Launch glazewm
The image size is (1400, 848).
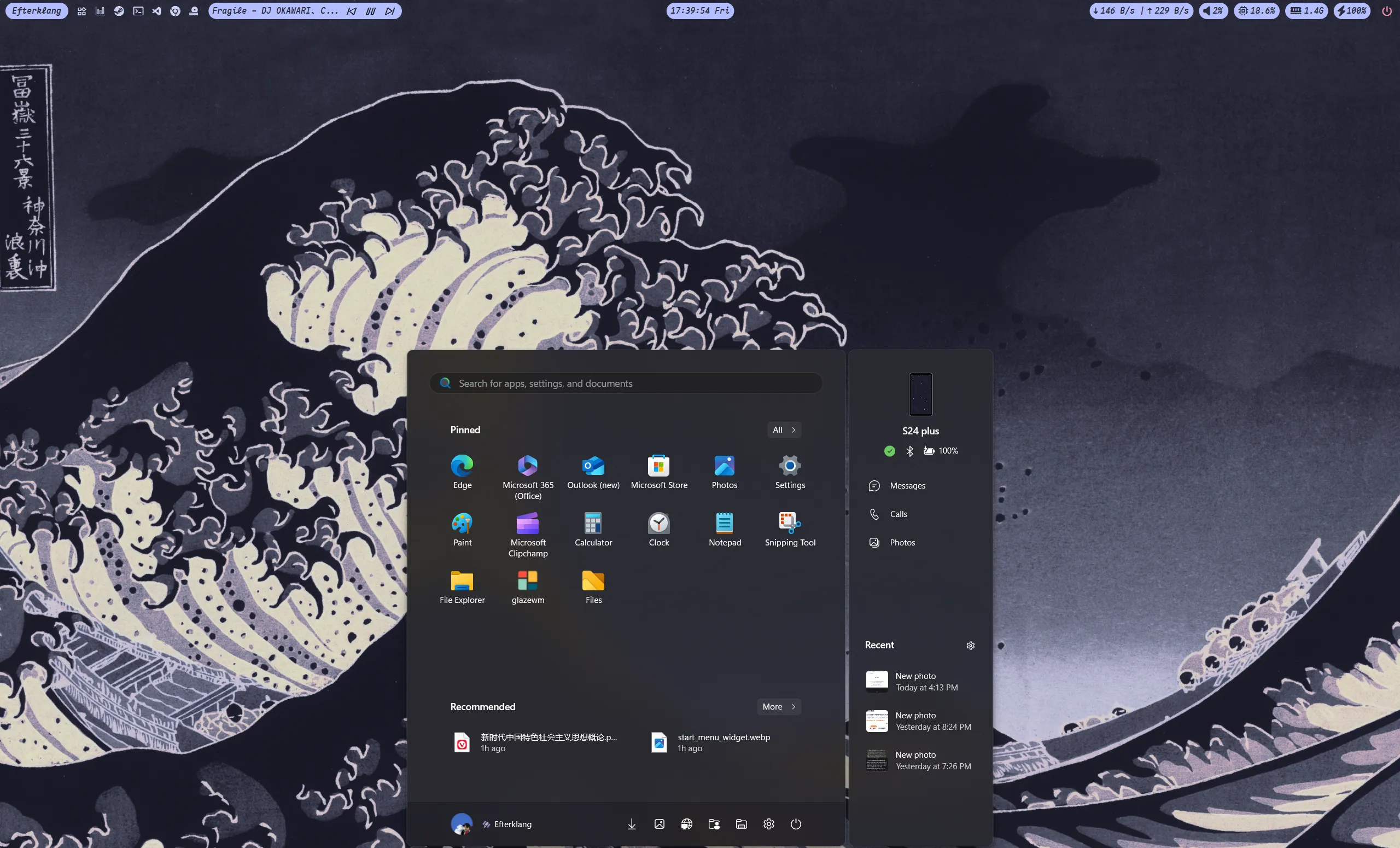pyautogui.click(x=528, y=586)
